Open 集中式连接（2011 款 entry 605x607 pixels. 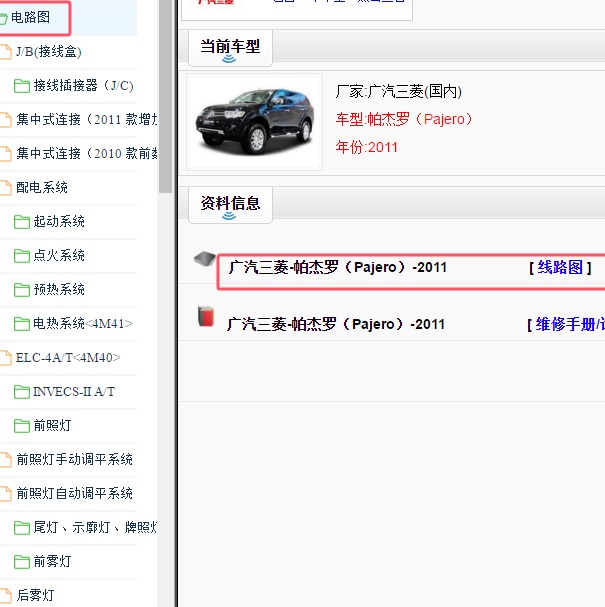click(87, 120)
